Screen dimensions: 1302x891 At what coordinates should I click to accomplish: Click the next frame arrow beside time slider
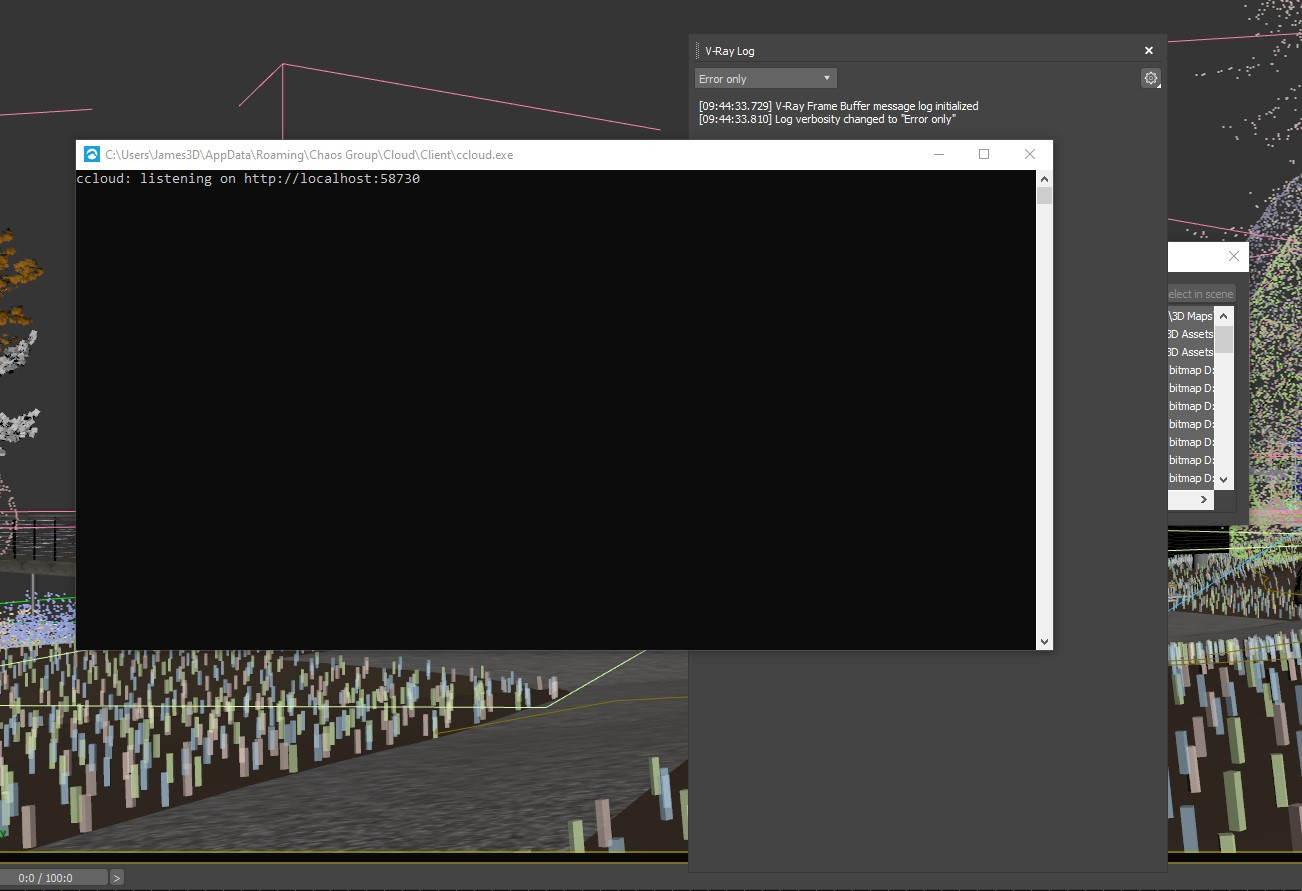pos(117,878)
